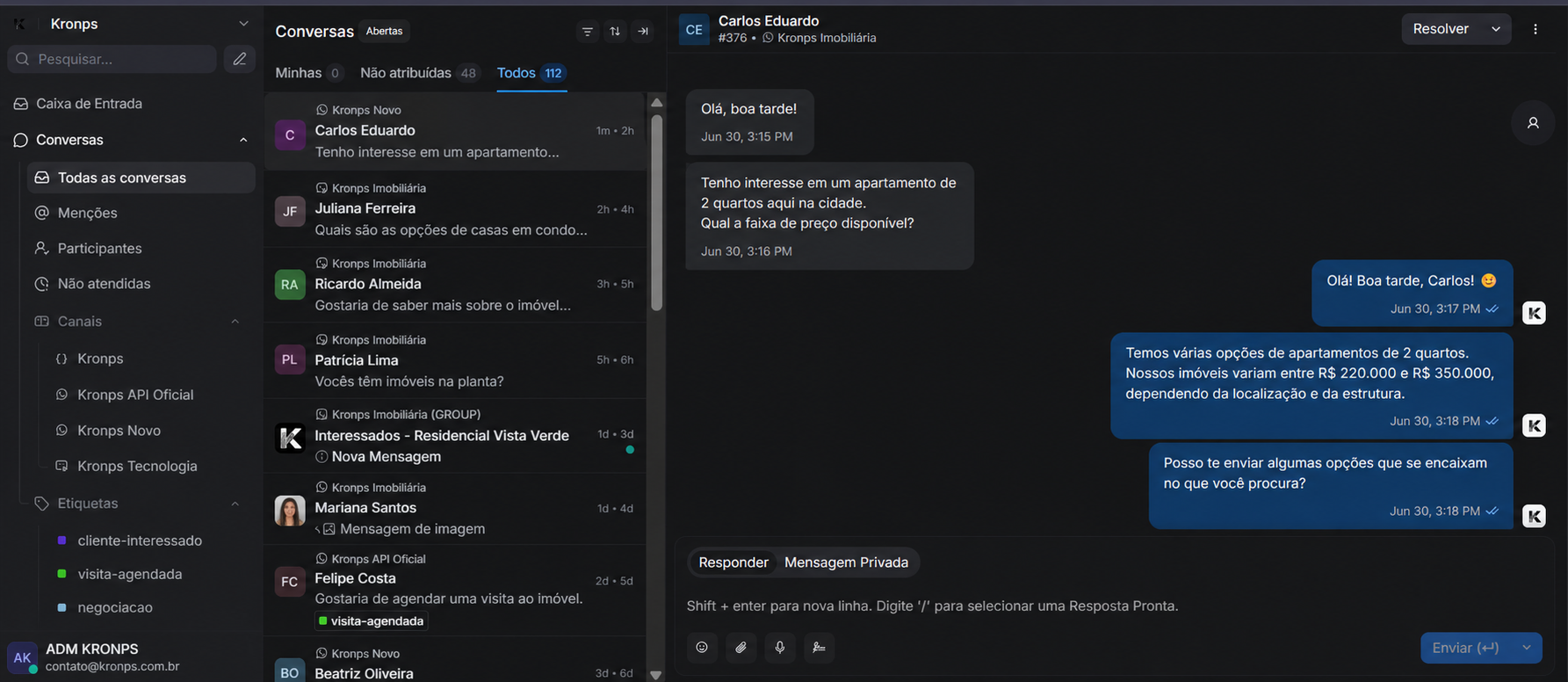The height and width of the screenshot is (682, 1568).
Task: Click the conversation list scrollbar thumb
Action: 656,211
